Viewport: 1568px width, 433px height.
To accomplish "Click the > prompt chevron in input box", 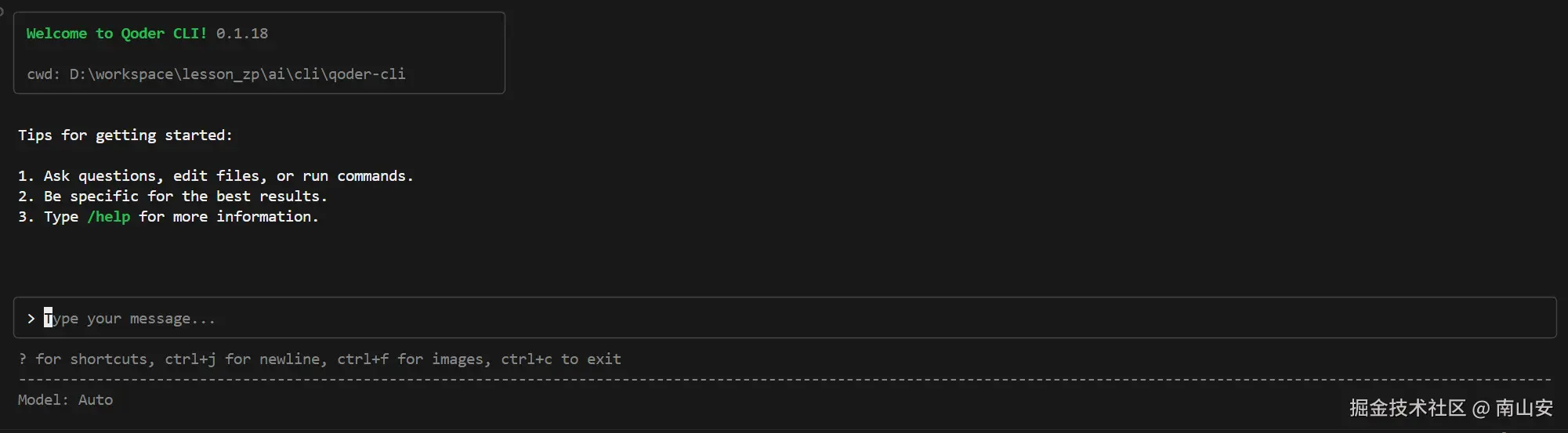I will (31, 319).
